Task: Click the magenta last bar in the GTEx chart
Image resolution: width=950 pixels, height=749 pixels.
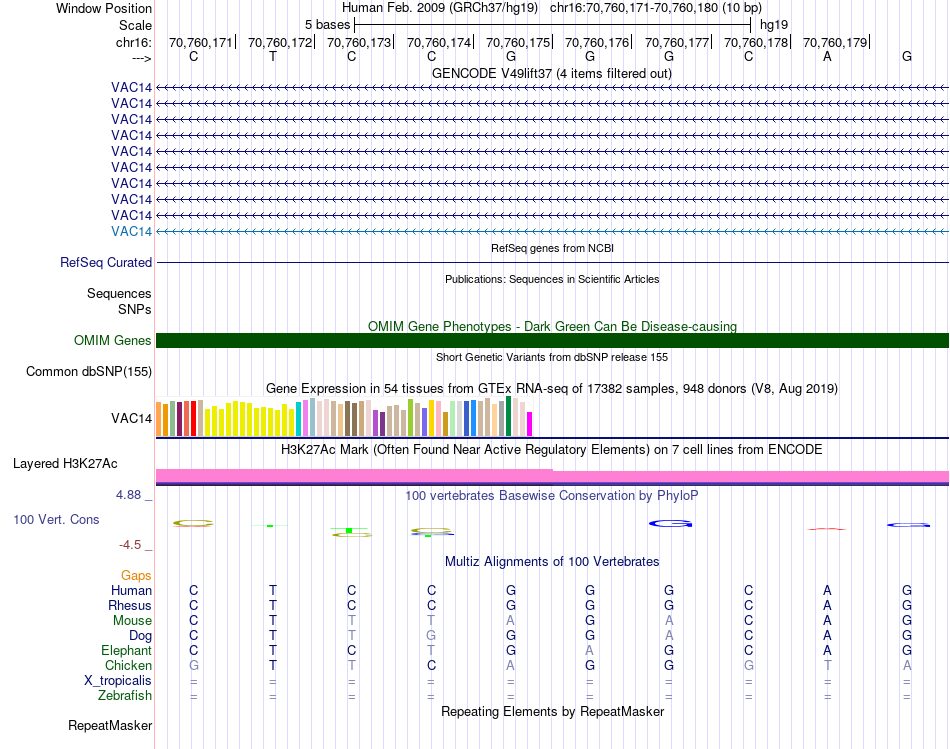Action: (x=530, y=424)
